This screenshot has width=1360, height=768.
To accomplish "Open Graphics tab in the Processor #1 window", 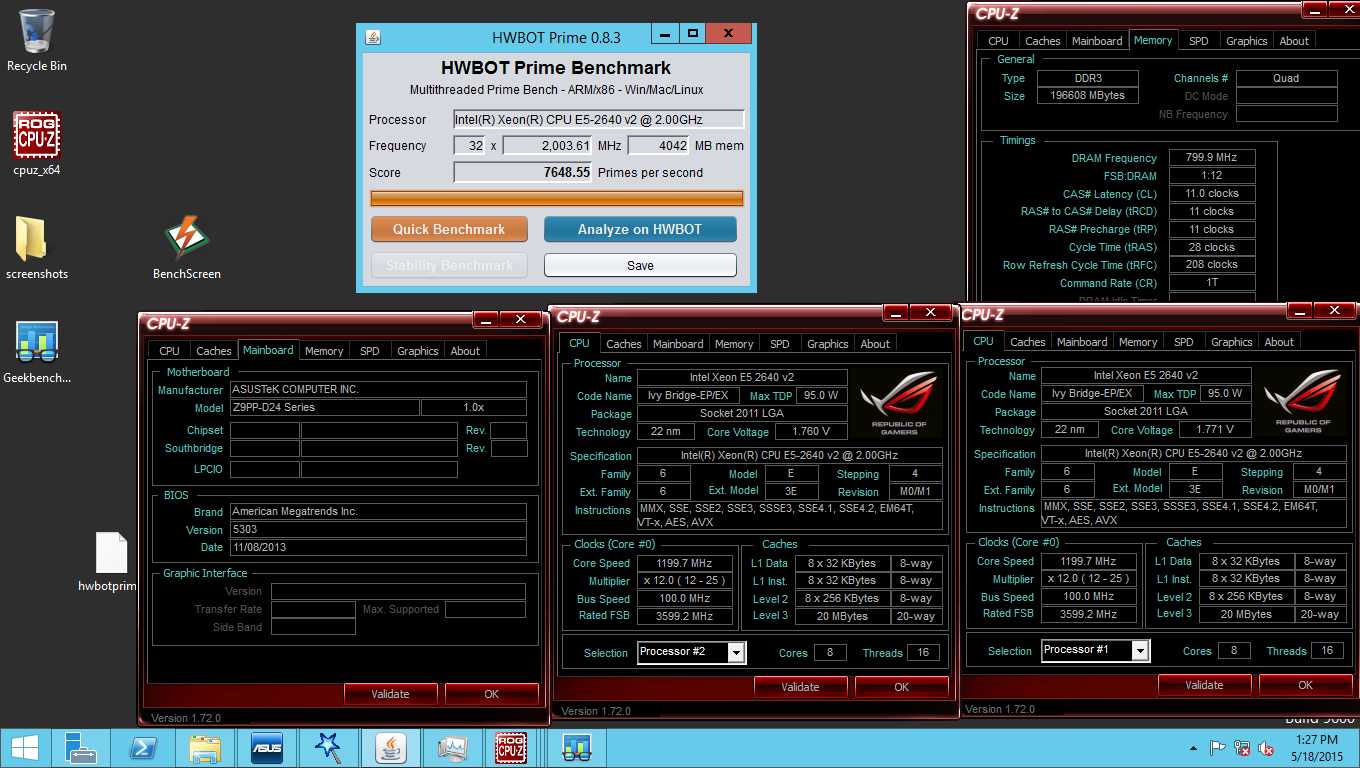I will pos(1231,342).
